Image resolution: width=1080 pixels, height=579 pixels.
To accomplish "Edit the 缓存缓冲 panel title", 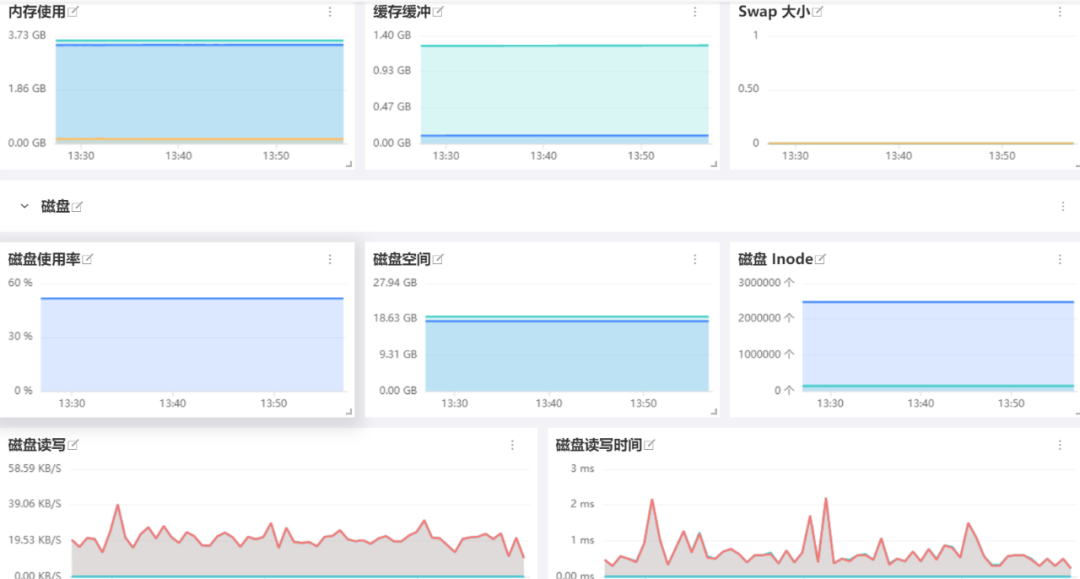I will (438, 12).
